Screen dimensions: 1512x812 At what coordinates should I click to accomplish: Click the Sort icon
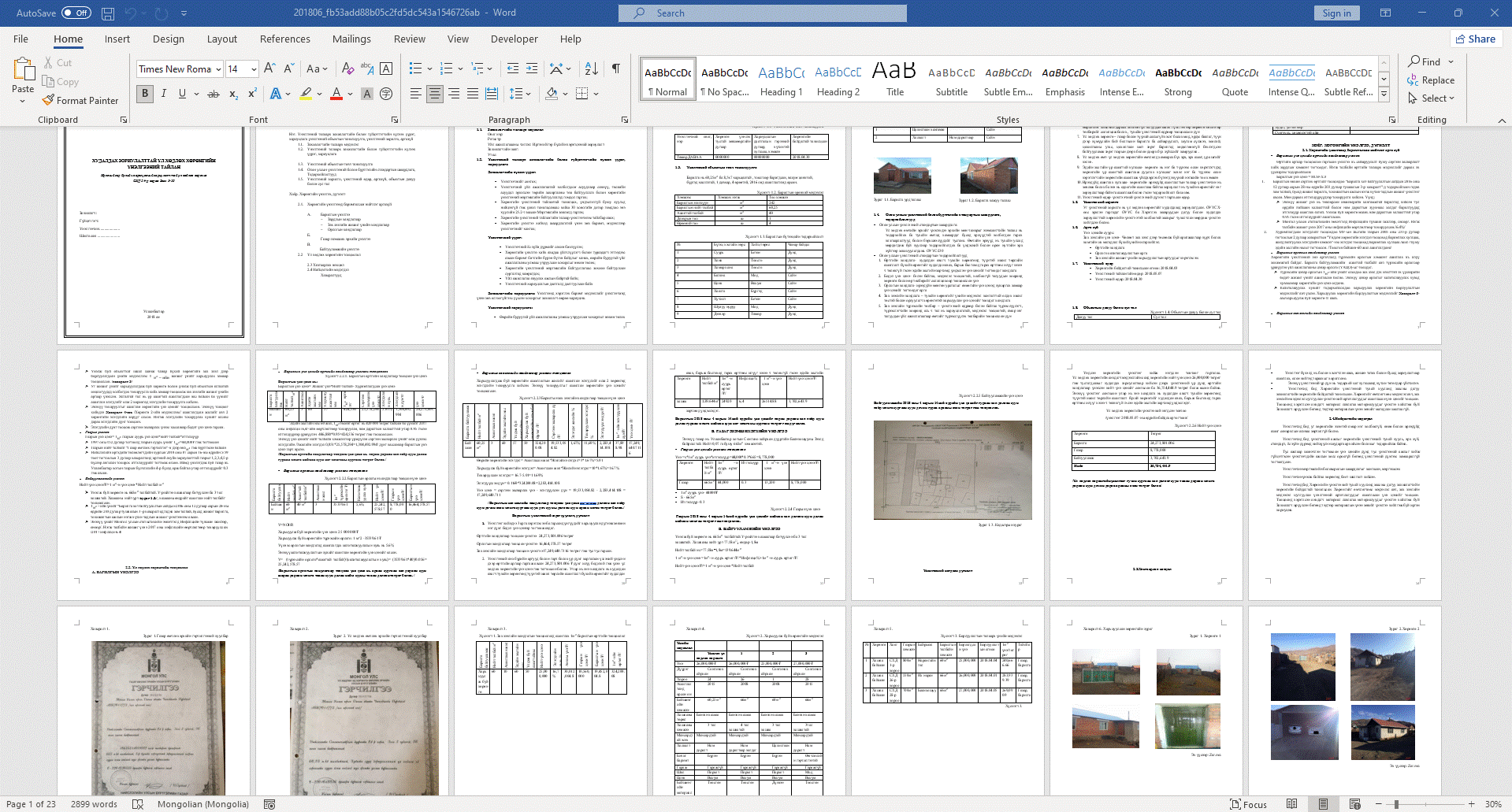[592, 69]
